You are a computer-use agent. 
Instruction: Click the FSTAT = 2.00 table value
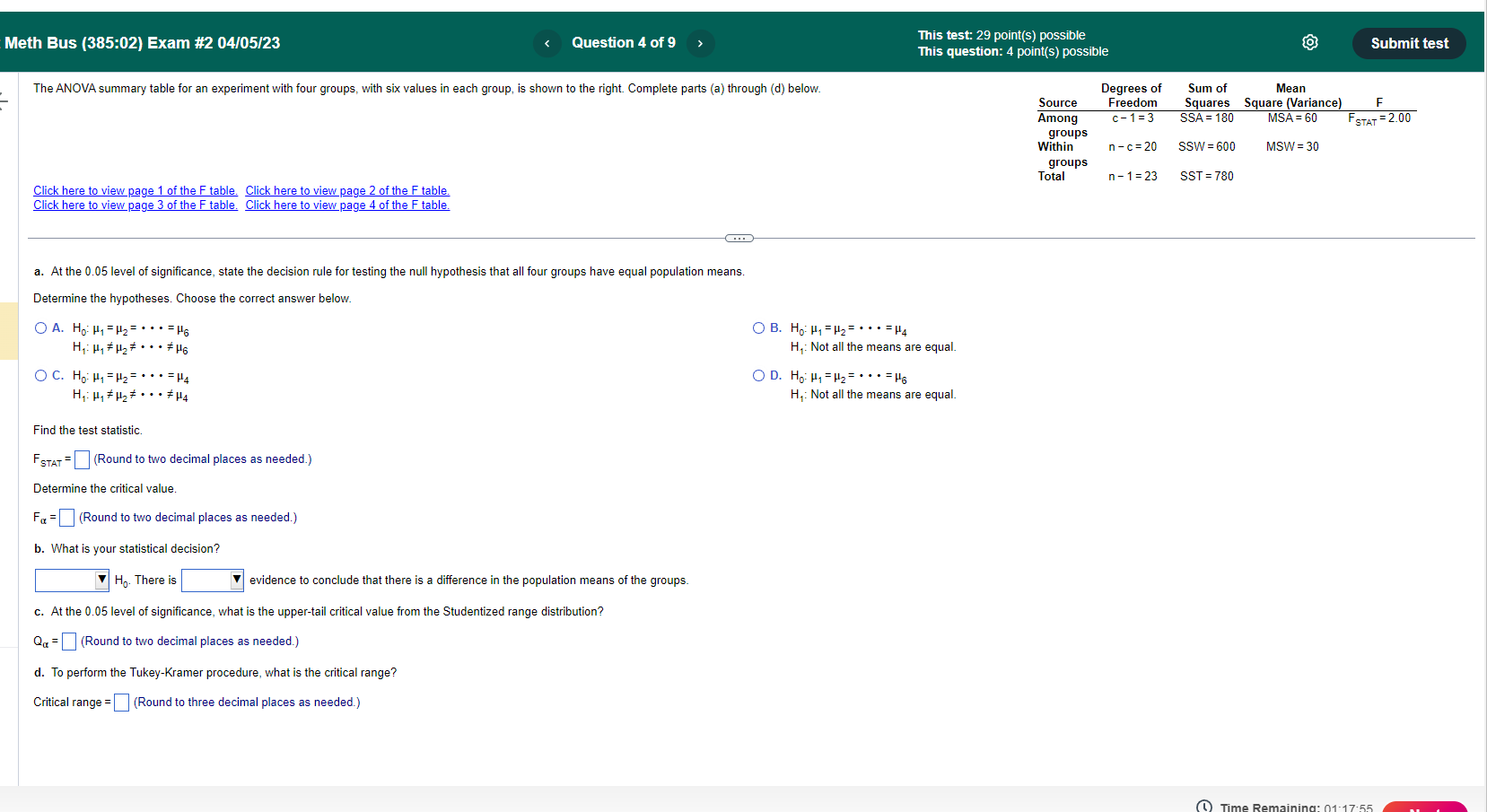click(x=1379, y=118)
